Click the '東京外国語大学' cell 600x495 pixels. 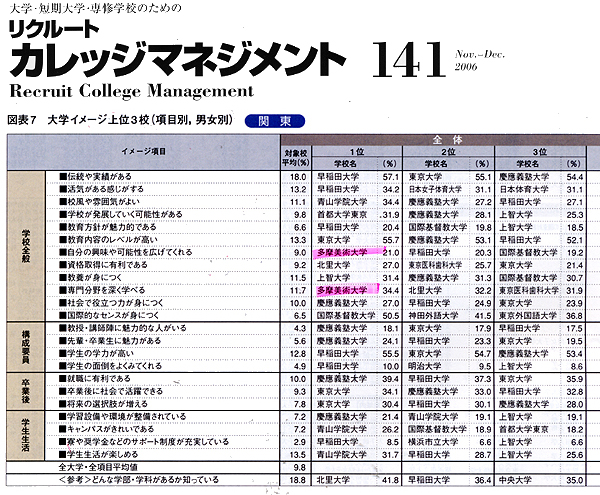pos(528,316)
